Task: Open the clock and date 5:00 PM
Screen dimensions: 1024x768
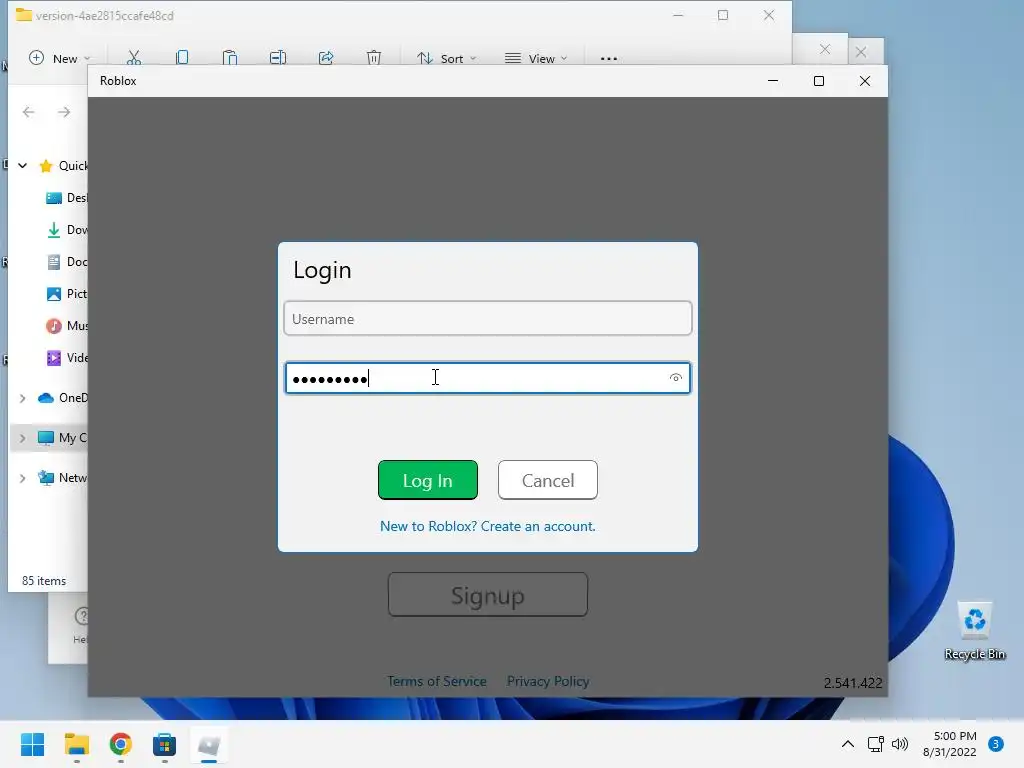Action: click(x=950, y=744)
